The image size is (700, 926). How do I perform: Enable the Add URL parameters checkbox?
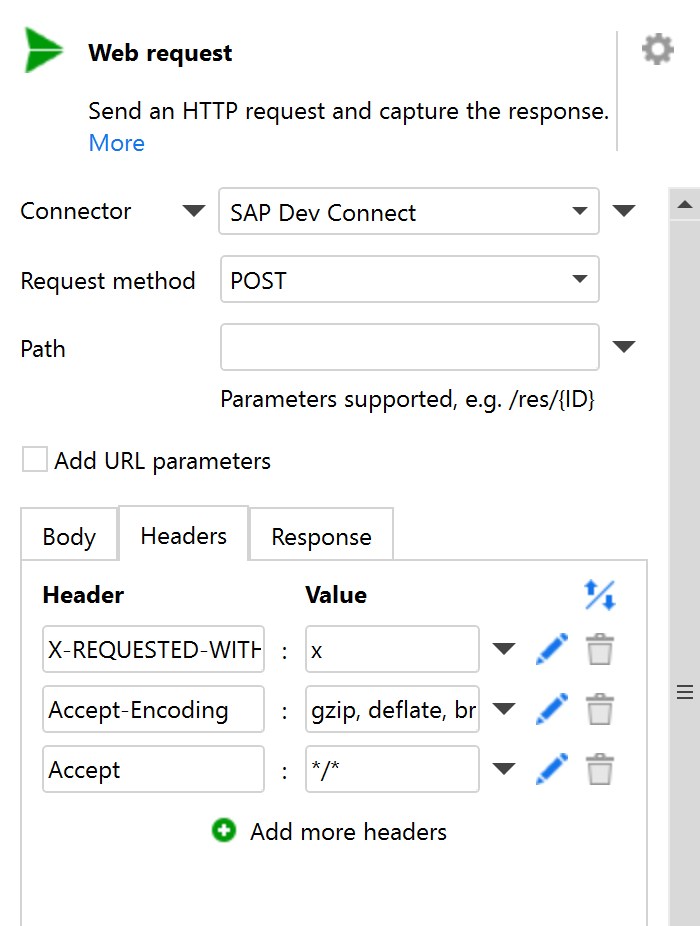click(34, 459)
